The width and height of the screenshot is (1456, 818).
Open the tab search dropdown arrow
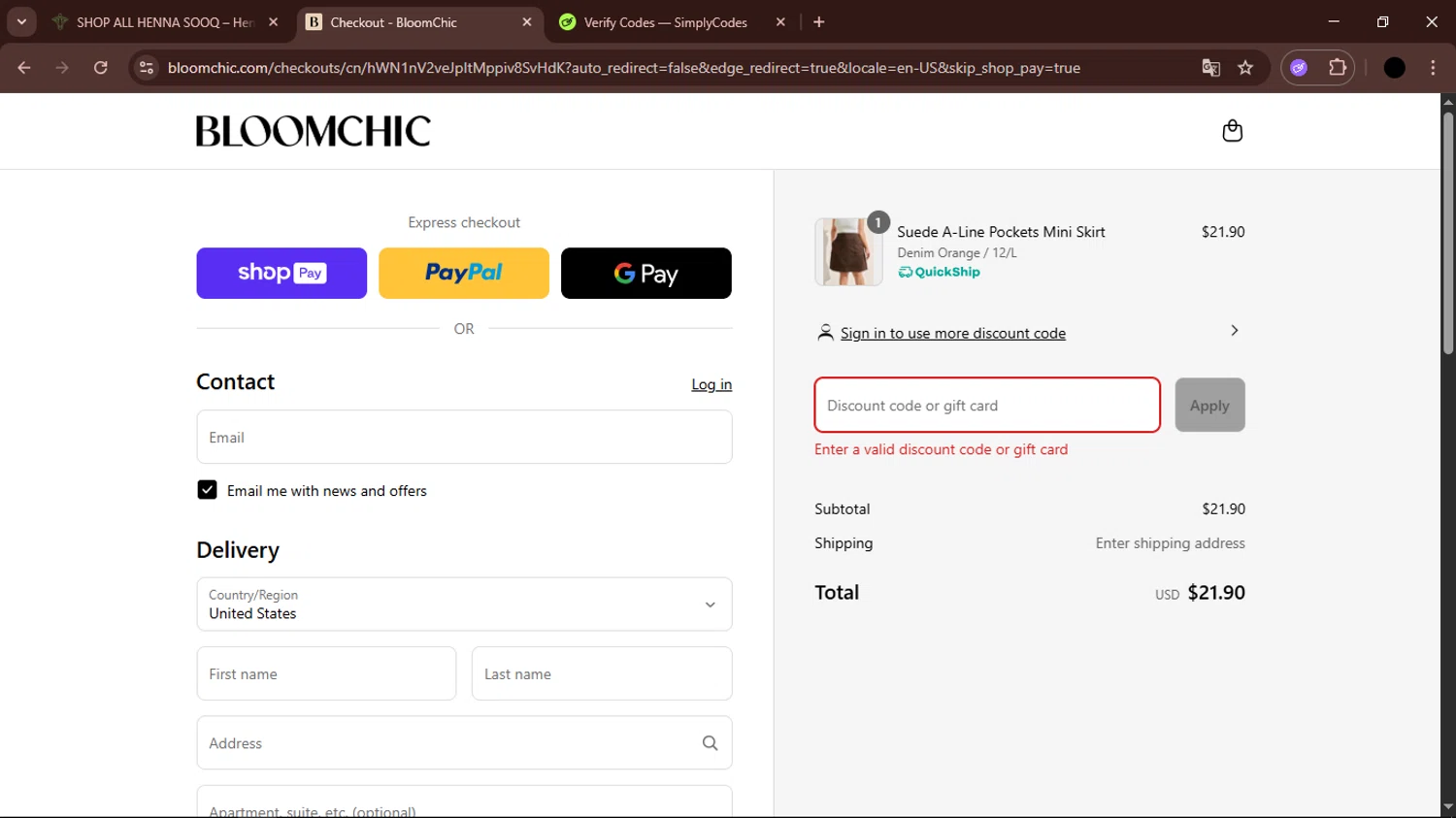[x=21, y=22]
